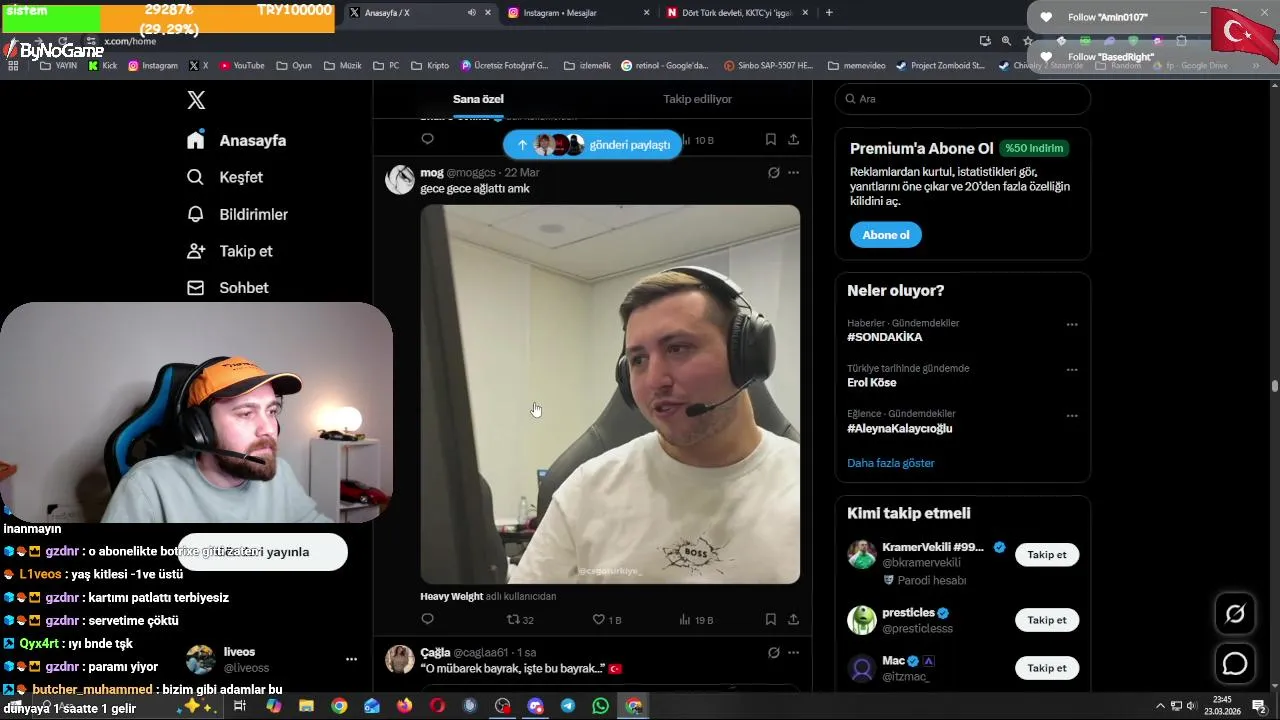
Task: Open the Kripto bookmarks folder
Action: click(430, 66)
